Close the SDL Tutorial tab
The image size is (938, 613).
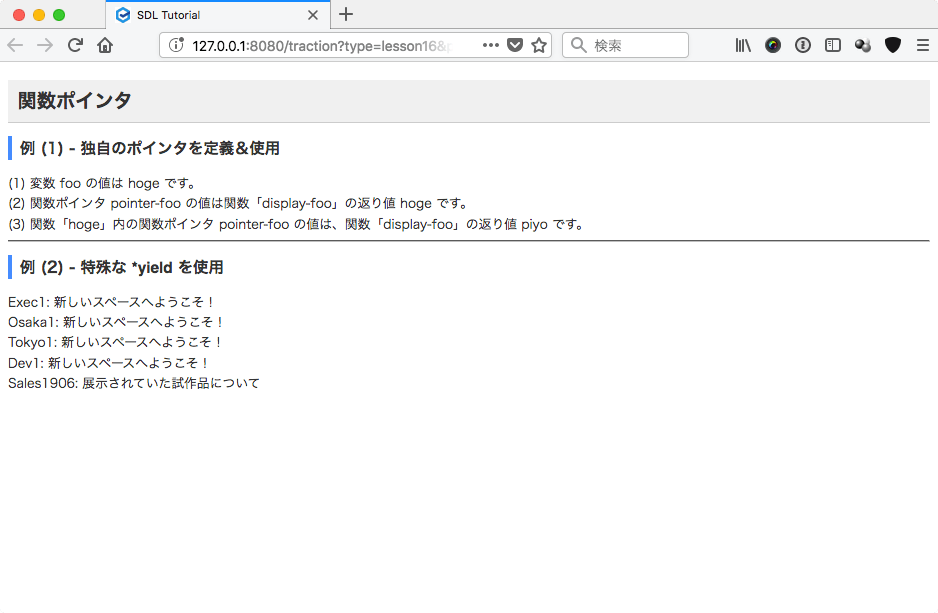[313, 15]
